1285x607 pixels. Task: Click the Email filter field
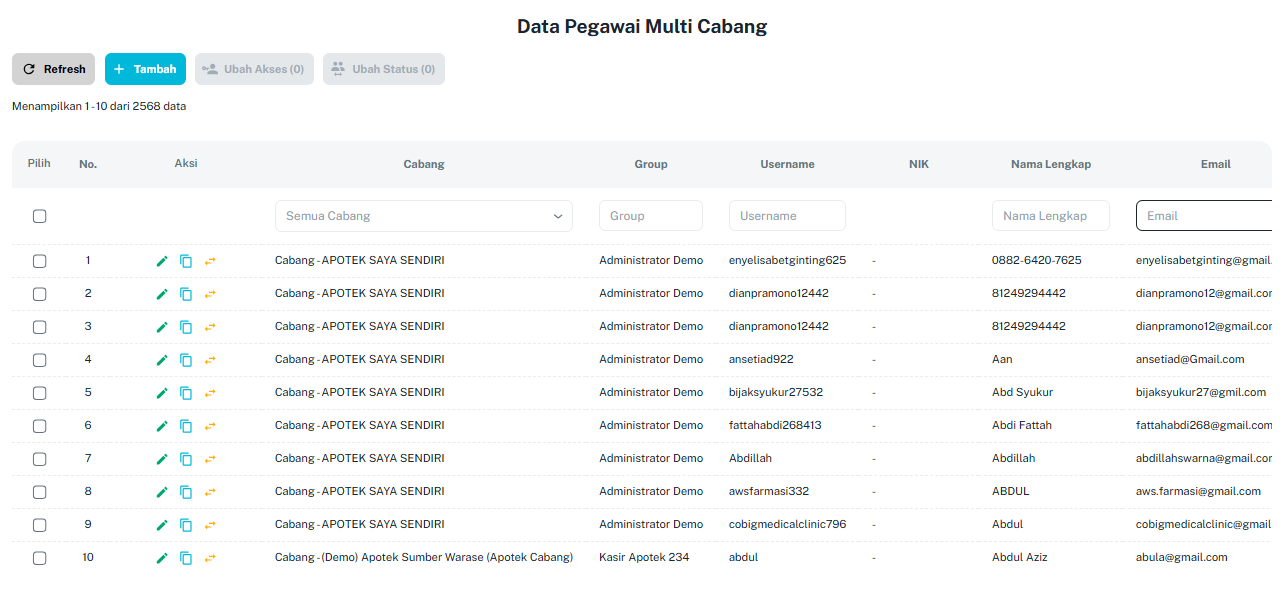(1204, 216)
